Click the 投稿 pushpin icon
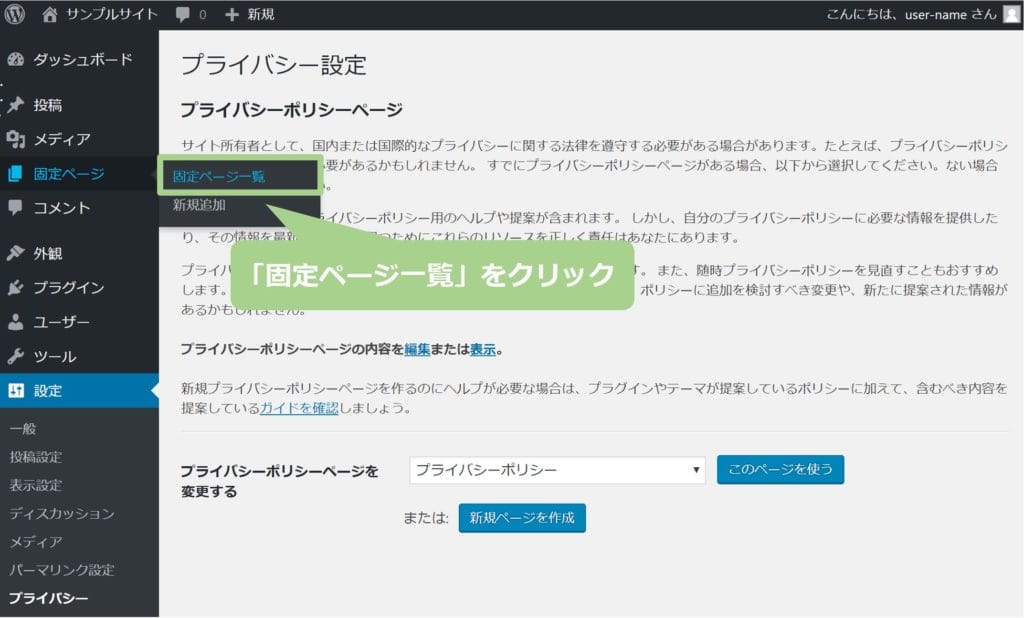This screenshot has width=1024, height=618. (16, 105)
